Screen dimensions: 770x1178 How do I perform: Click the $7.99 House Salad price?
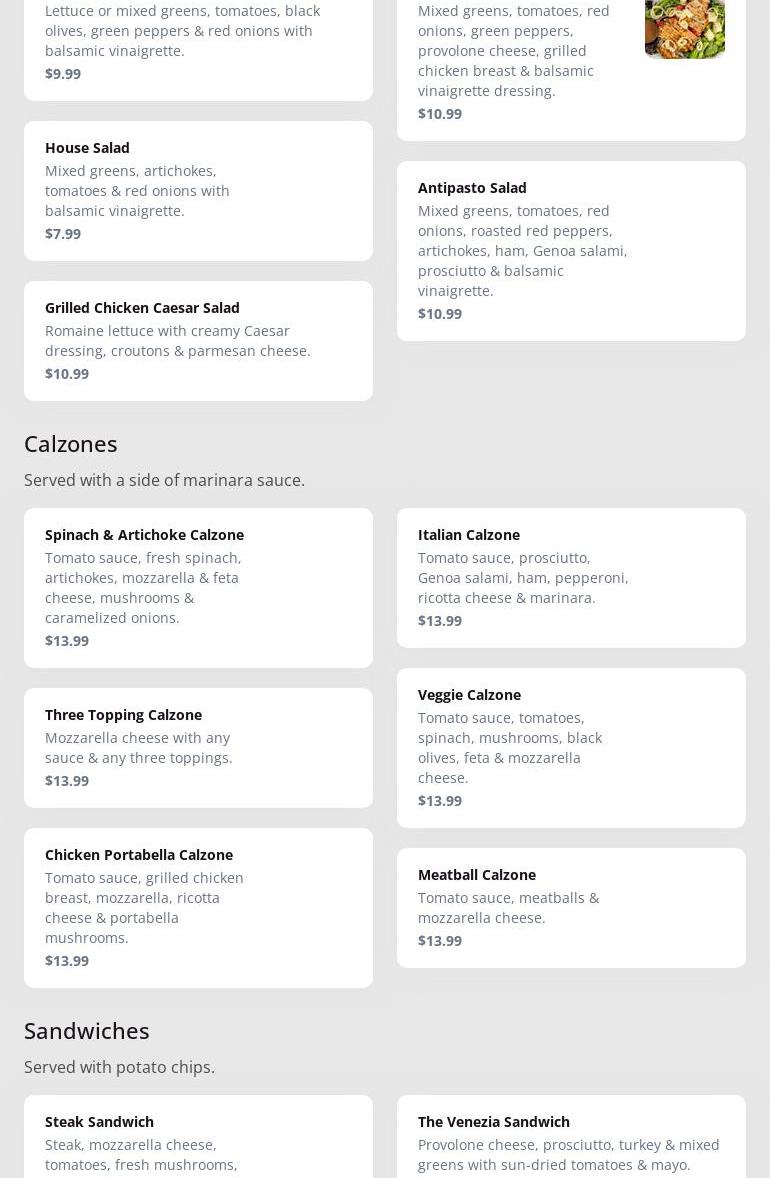pos(63,233)
